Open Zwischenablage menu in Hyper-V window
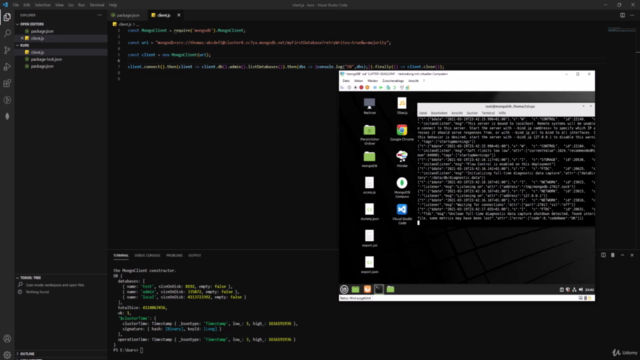 click(x=393, y=81)
